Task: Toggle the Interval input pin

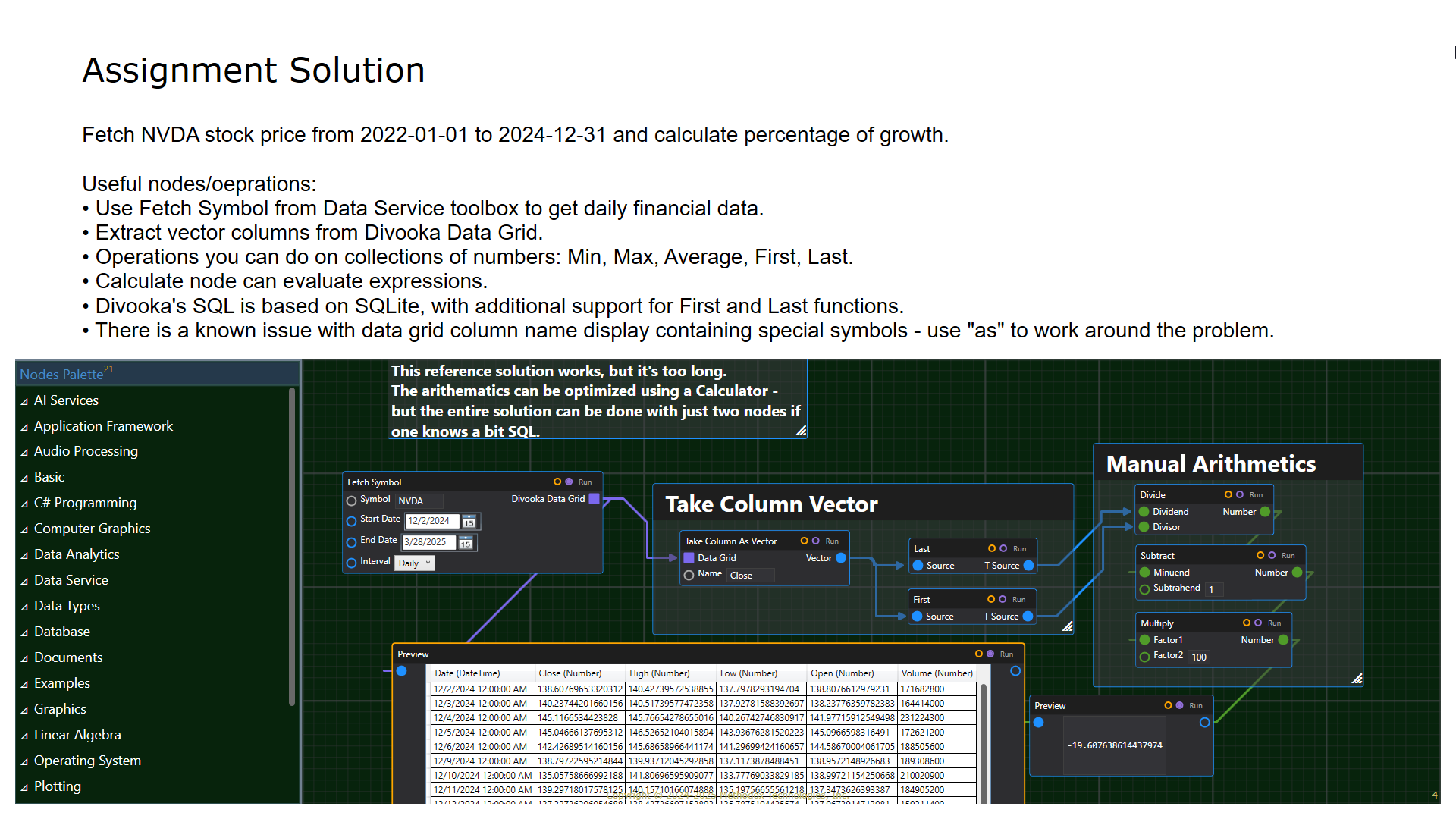Action: (352, 563)
